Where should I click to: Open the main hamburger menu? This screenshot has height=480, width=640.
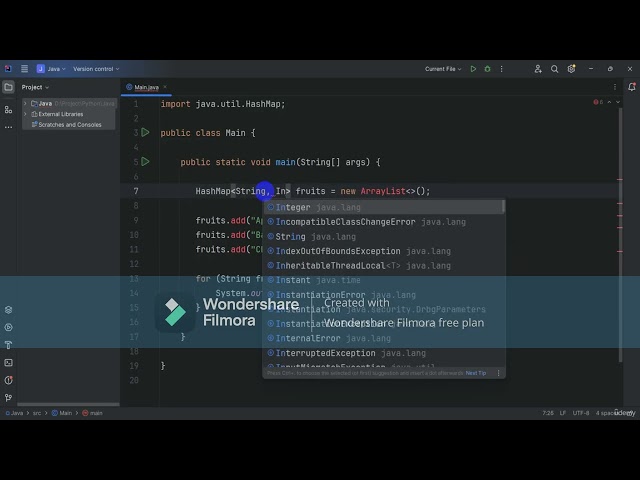coord(24,69)
